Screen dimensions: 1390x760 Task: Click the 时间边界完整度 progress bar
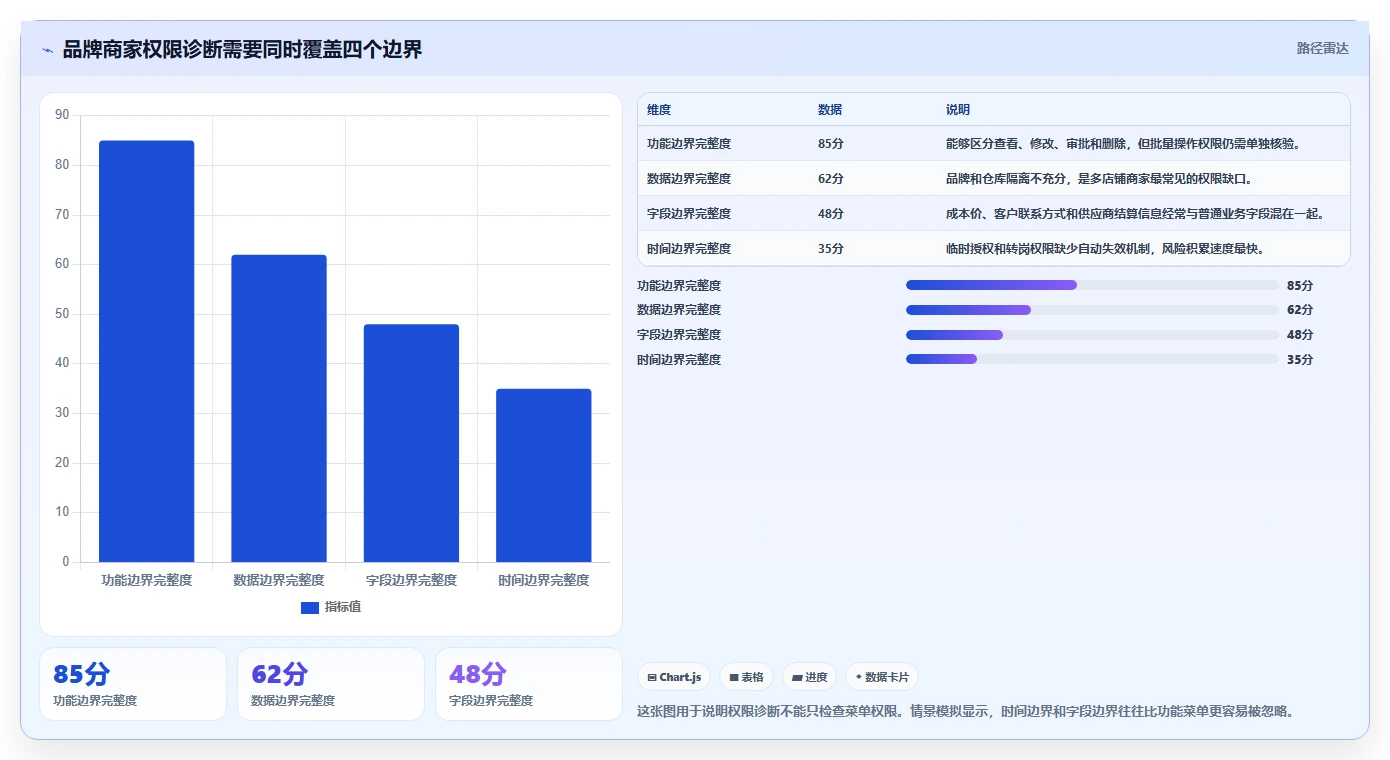click(1092, 359)
